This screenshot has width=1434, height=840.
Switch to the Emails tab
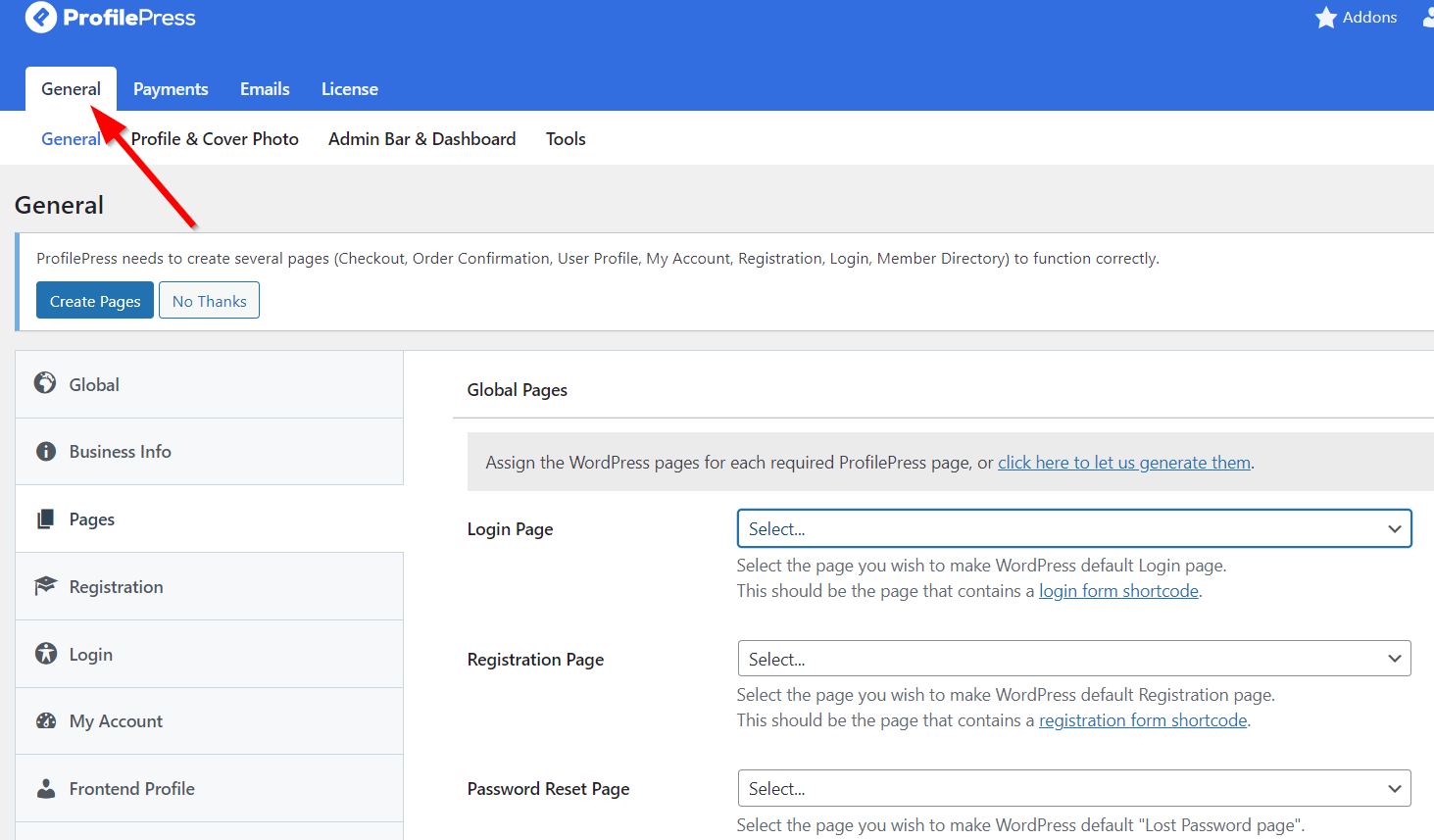point(265,89)
